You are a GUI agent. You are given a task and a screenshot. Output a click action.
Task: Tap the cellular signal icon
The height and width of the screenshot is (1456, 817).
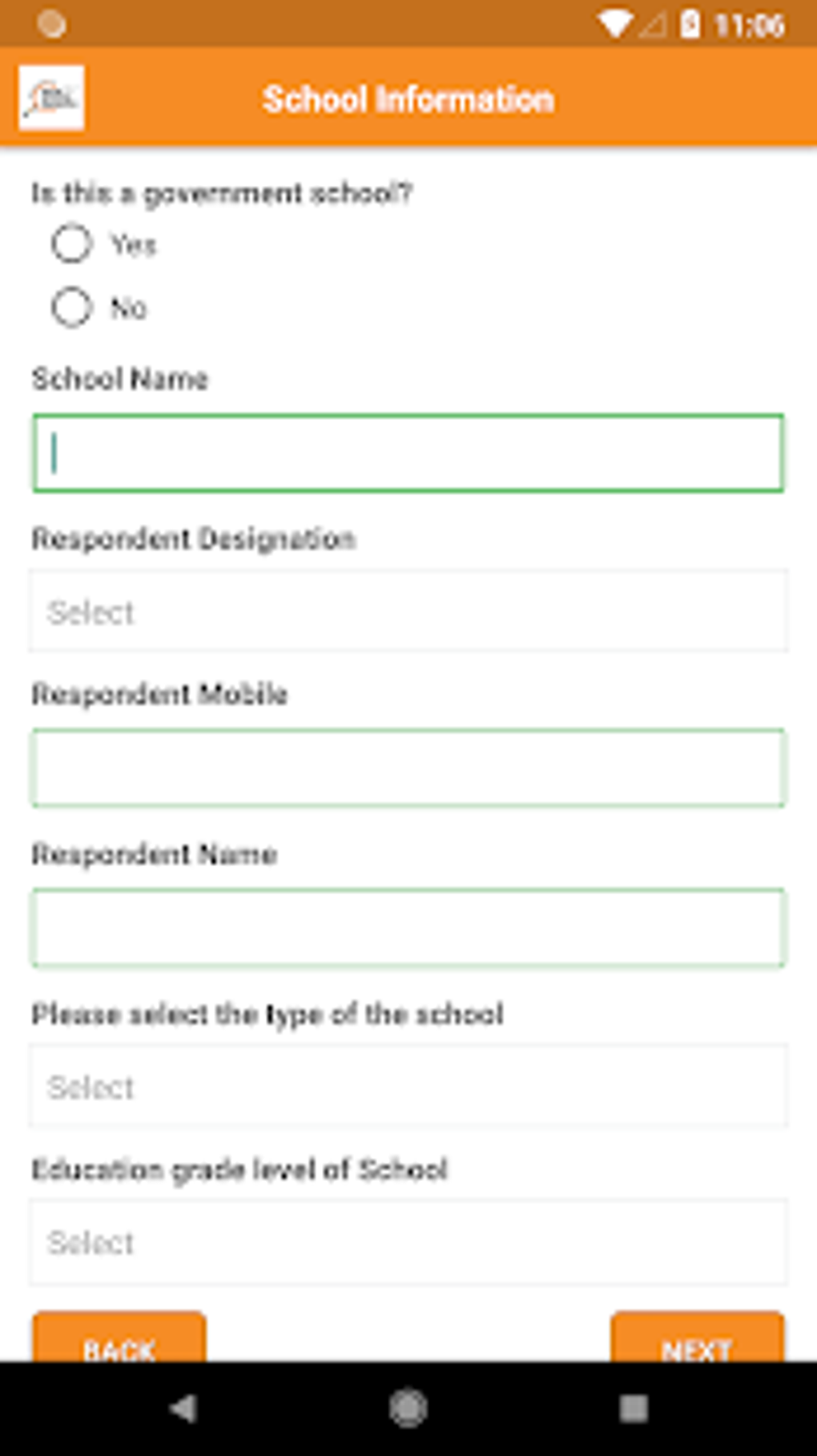click(x=653, y=26)
